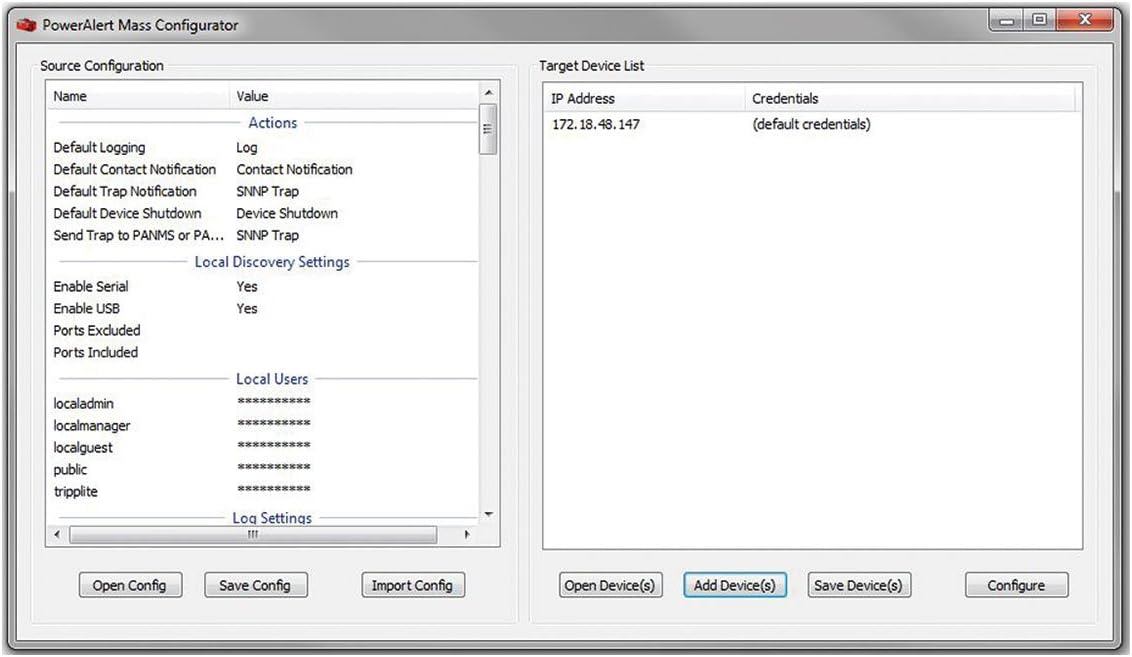Click the Log value for Default Logging
Image resolution: width=1132 pixels, height=657 pixels.
tap(247, 147)
